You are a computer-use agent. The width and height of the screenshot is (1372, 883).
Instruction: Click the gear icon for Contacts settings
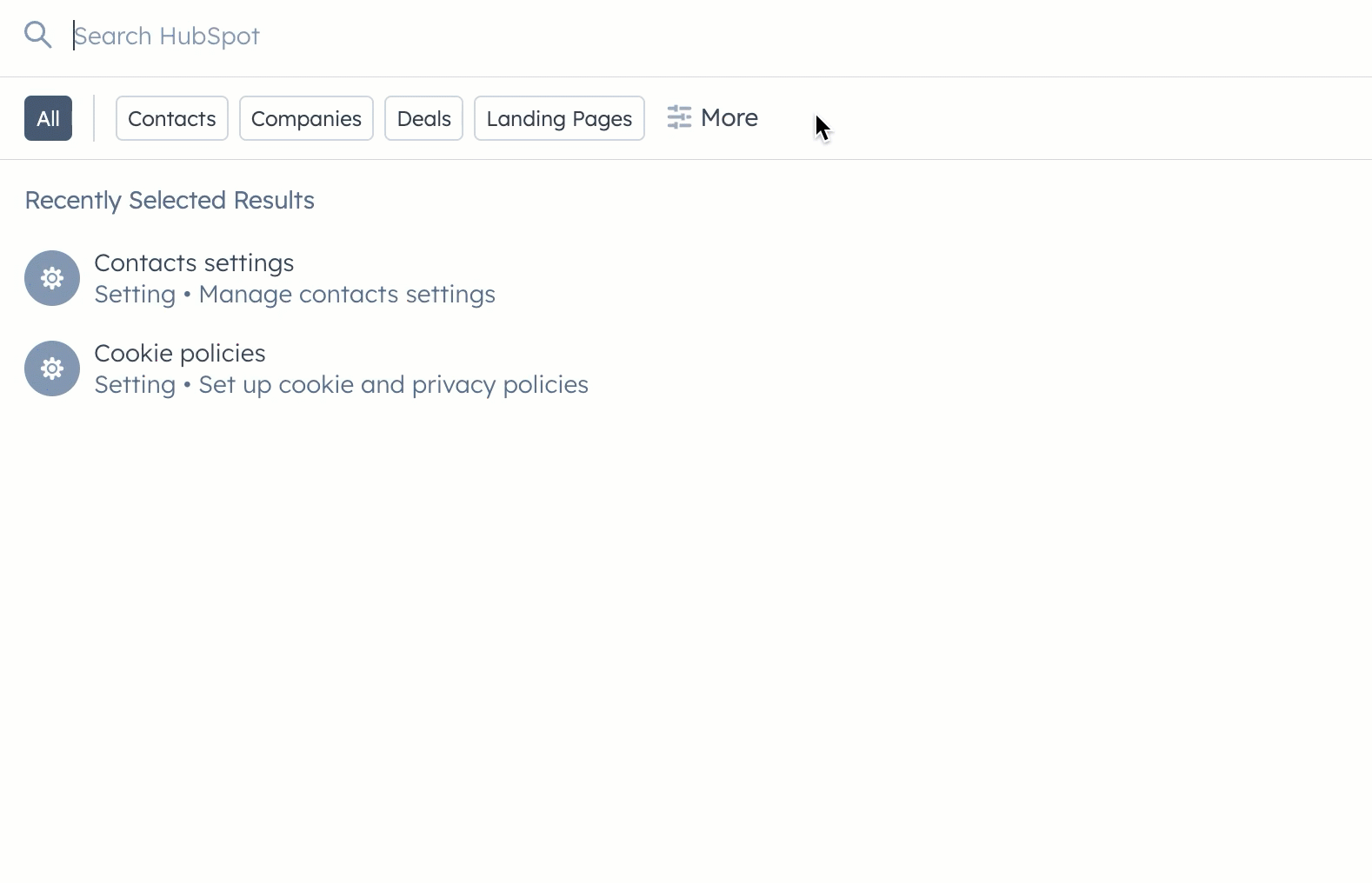52,278
